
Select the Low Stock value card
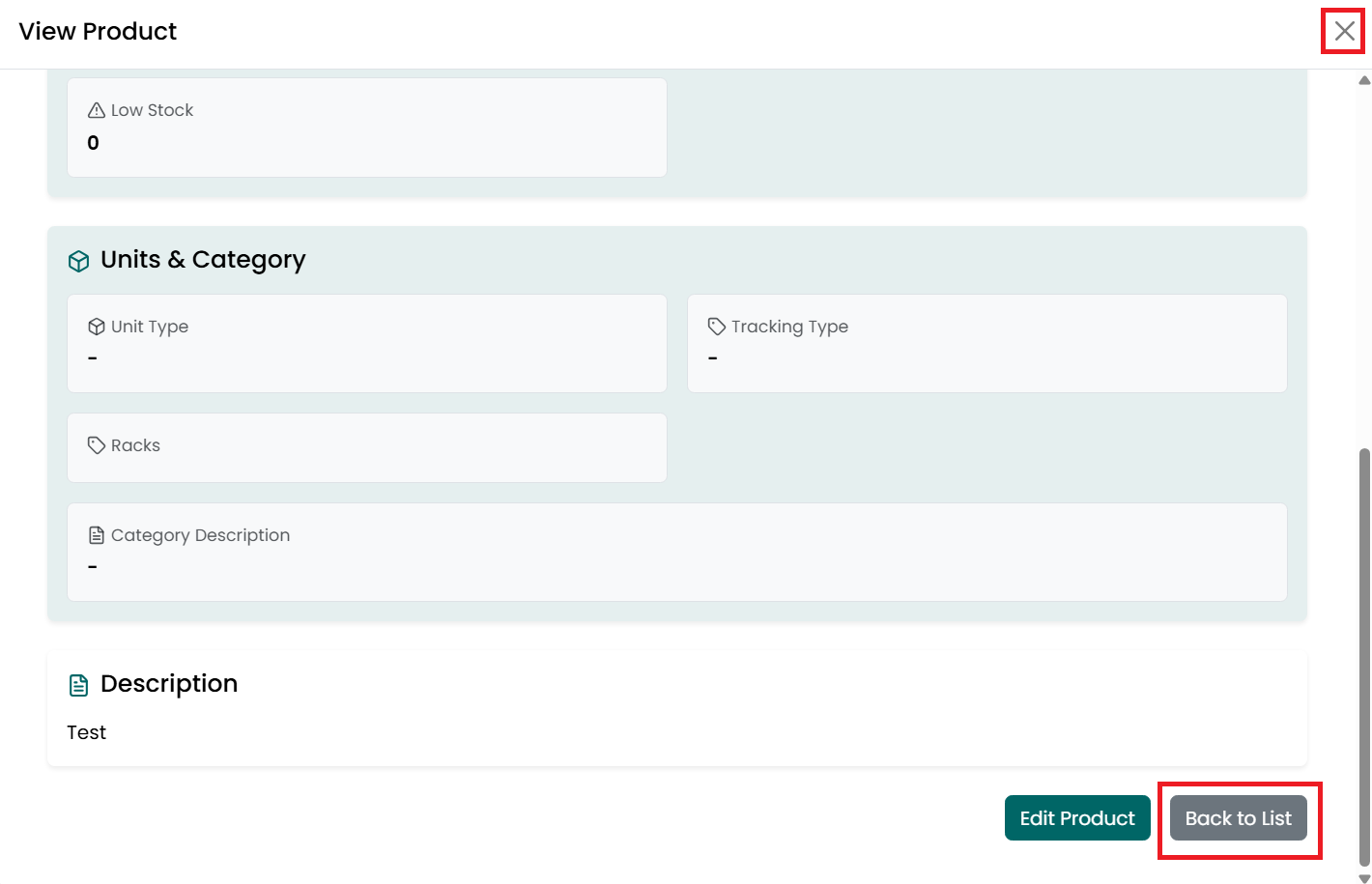pyautogui.click(x=367, y=128)
